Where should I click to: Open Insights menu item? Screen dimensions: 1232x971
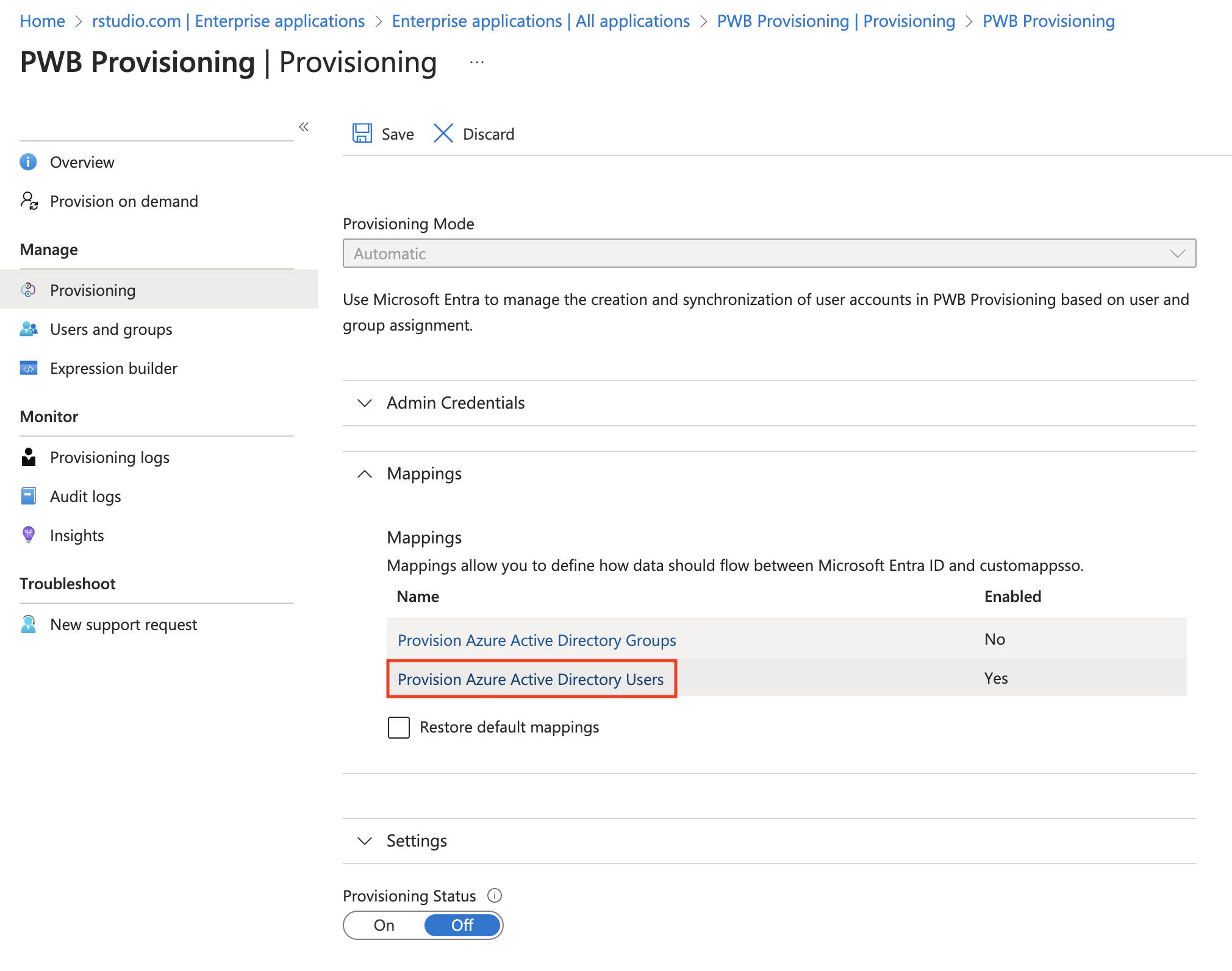point(77,536)
